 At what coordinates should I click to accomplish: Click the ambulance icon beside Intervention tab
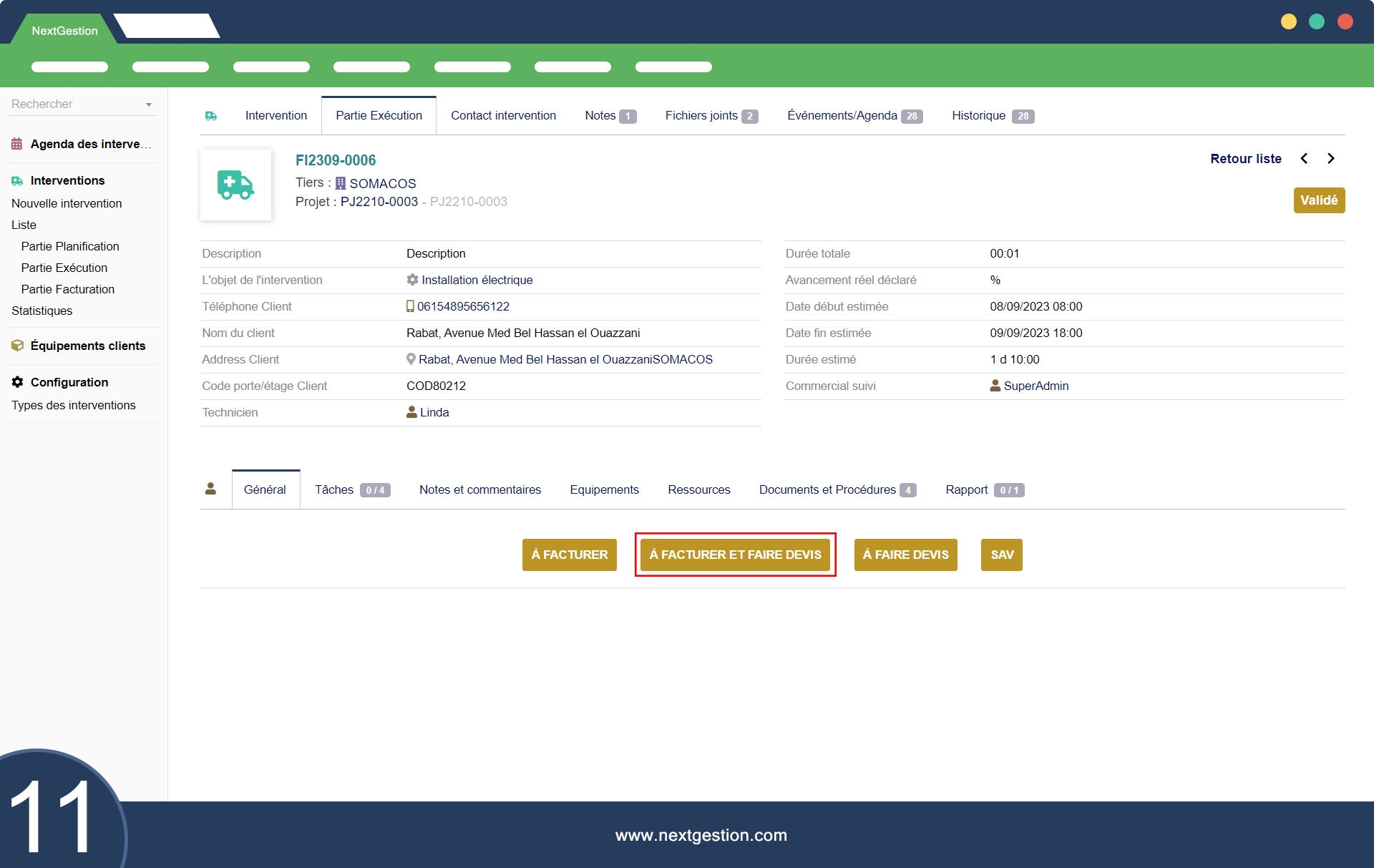tap(211, 116)
